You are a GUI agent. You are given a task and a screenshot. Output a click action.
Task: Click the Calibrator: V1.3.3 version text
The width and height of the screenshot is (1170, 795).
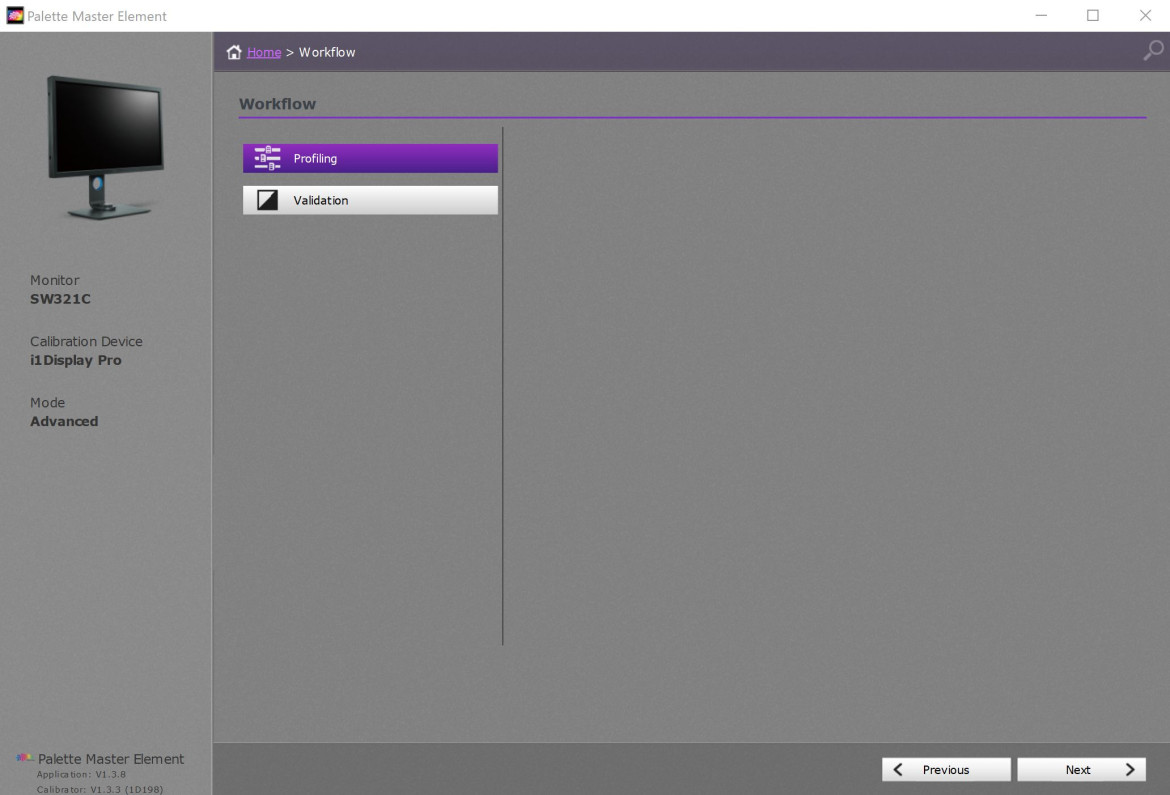(x=100, y=789)
